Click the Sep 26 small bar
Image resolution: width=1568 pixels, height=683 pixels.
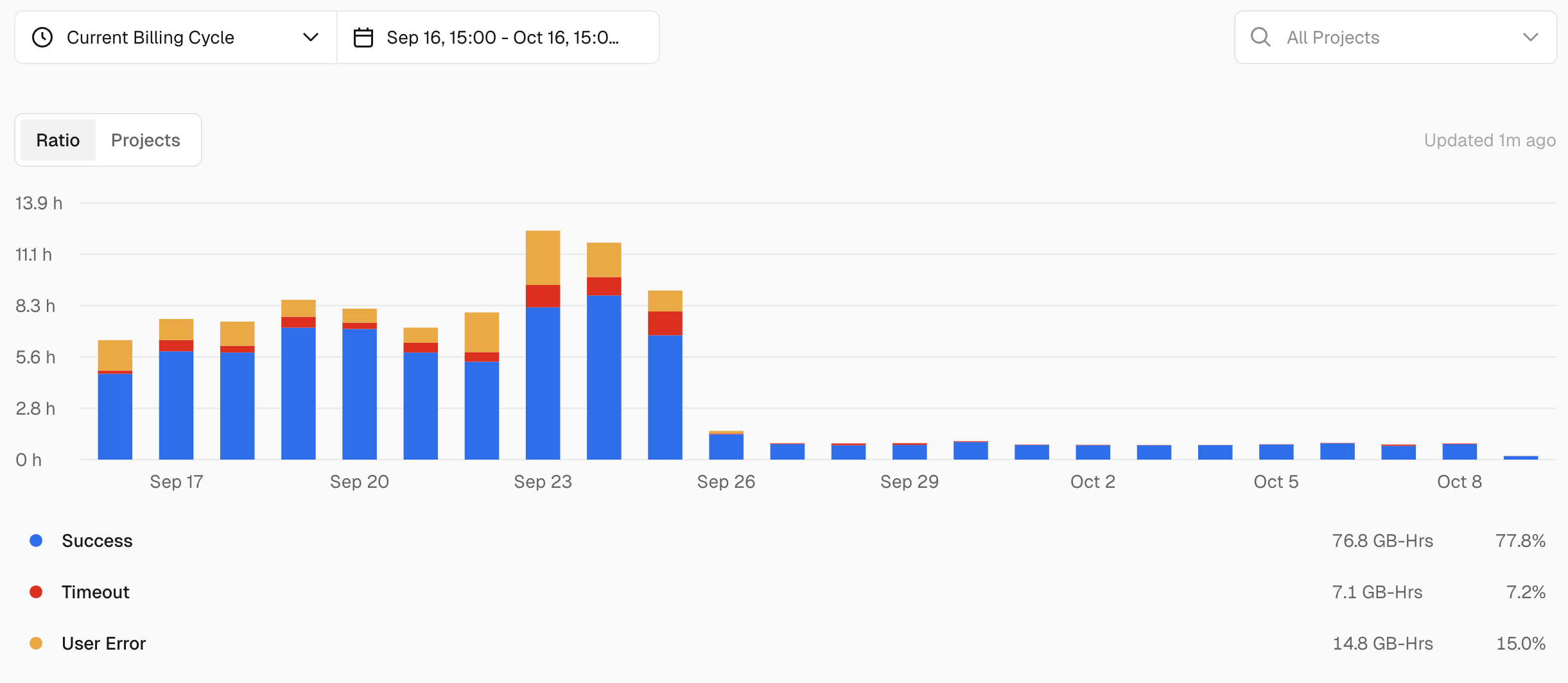(x=726, y=445)
